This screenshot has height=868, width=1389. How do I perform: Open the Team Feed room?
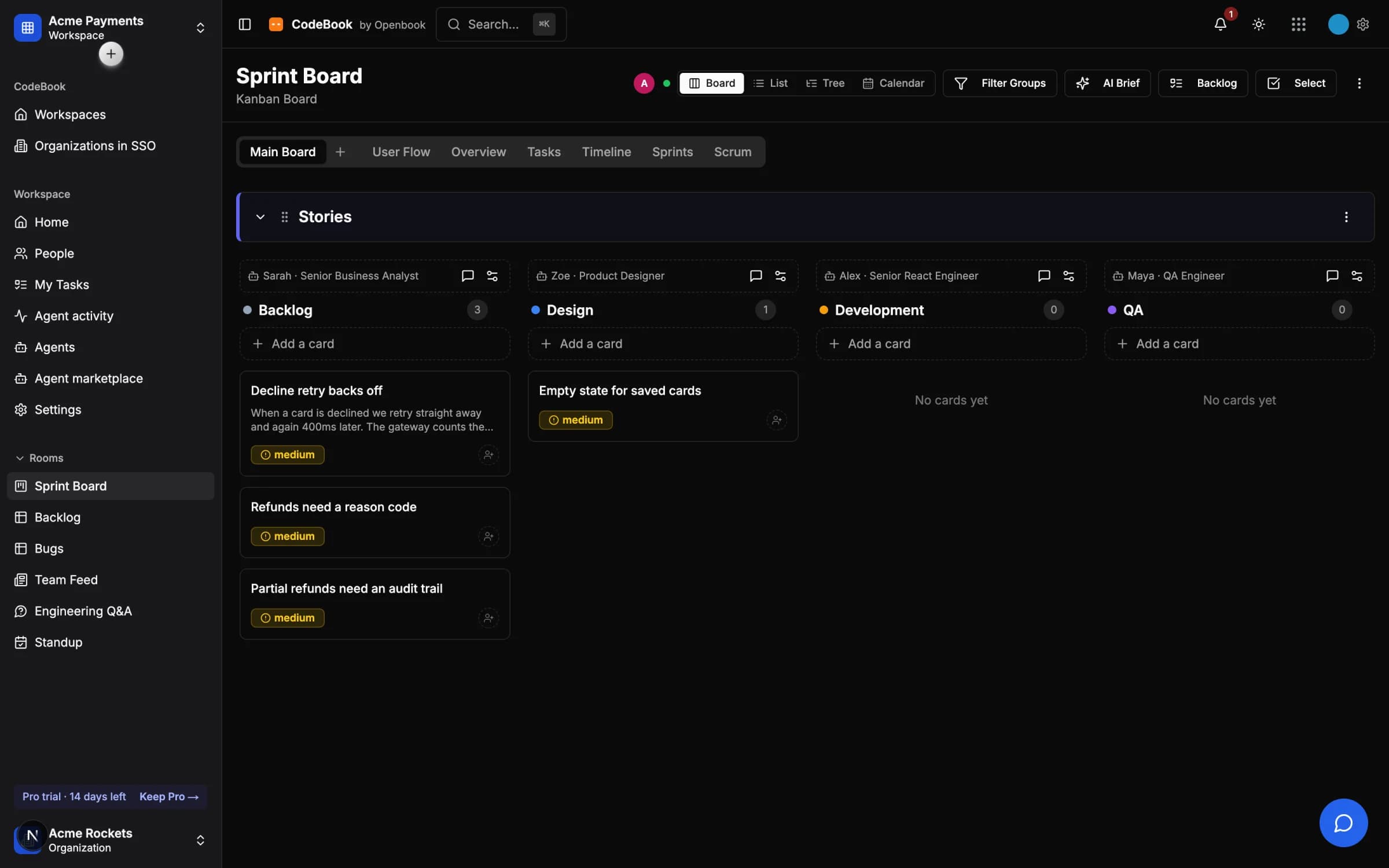pos(110,580)
